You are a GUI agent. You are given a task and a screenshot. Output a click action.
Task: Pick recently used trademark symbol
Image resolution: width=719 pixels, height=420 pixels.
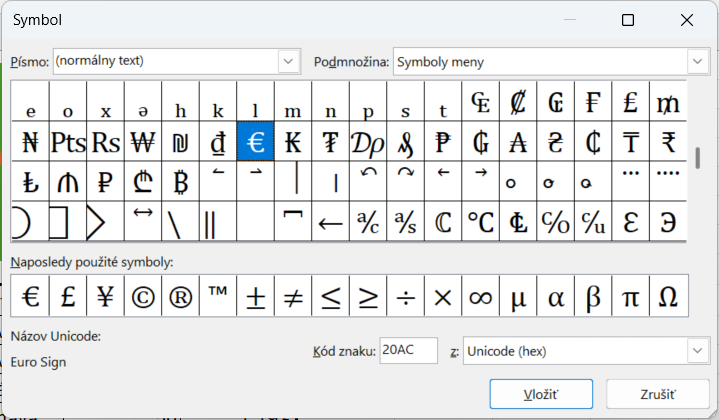(x=218, y=296)
